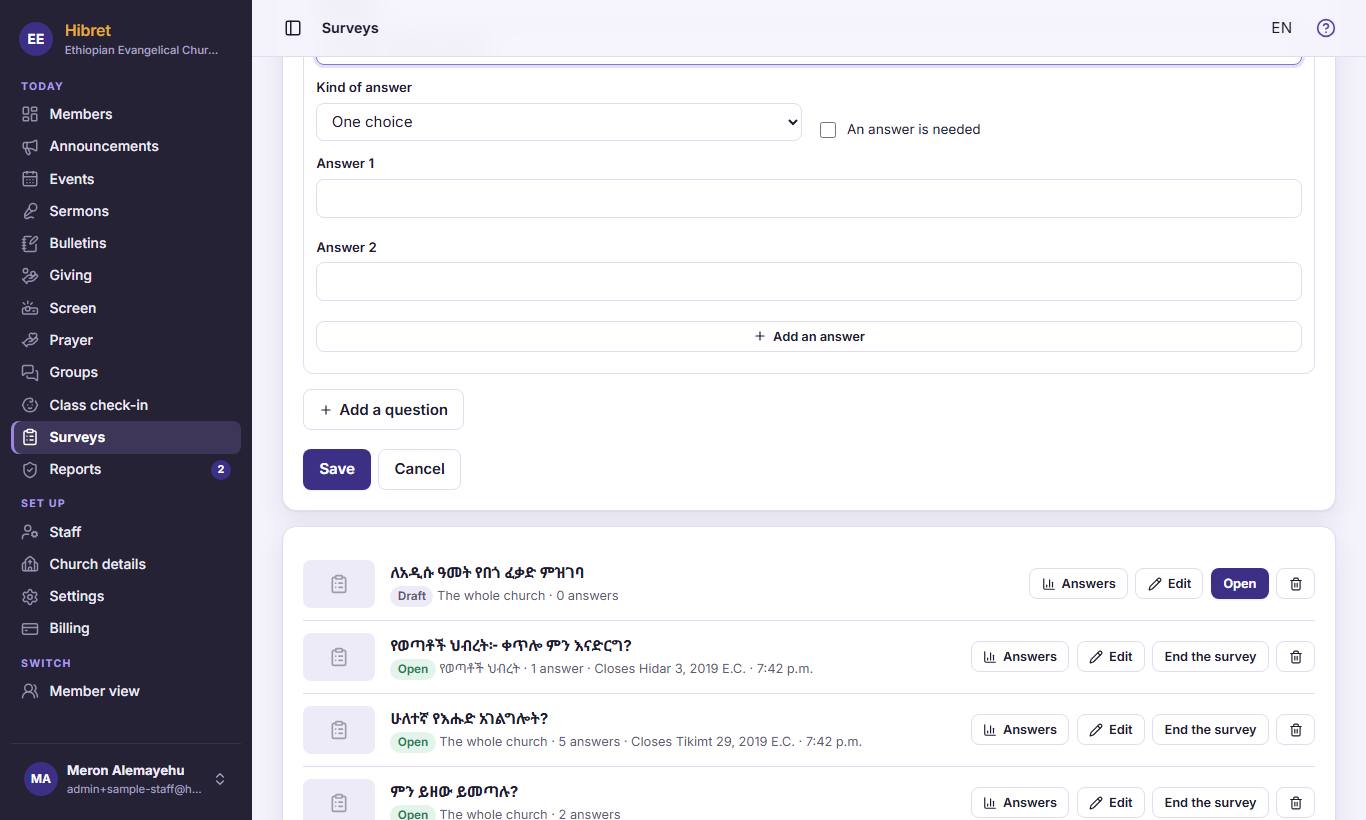Click clipboard thumbnail of ሁለተኛ የእሑድ አገልግሎት survey

pos(339,730)
